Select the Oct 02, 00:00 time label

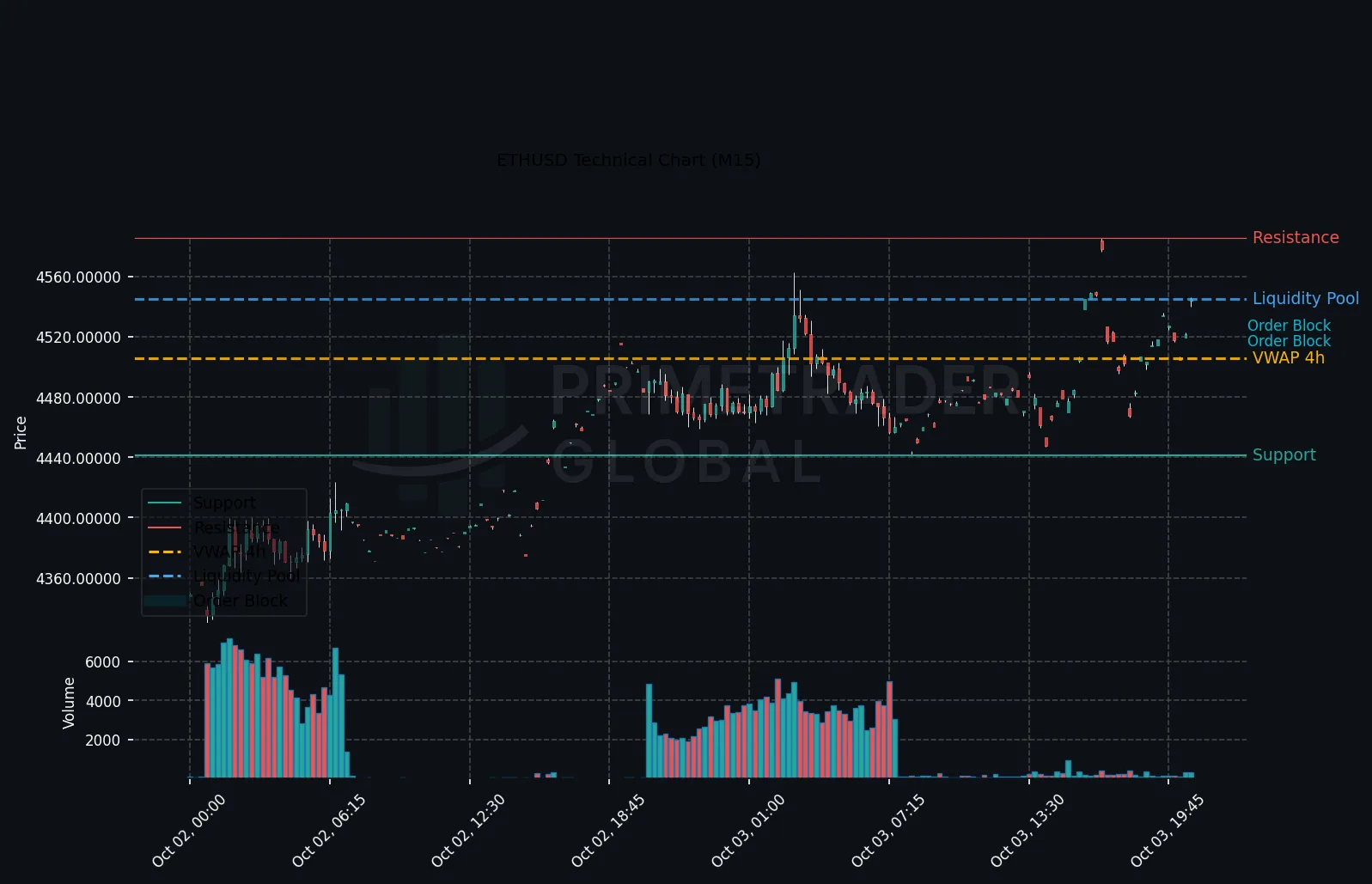tap(189, 831)
